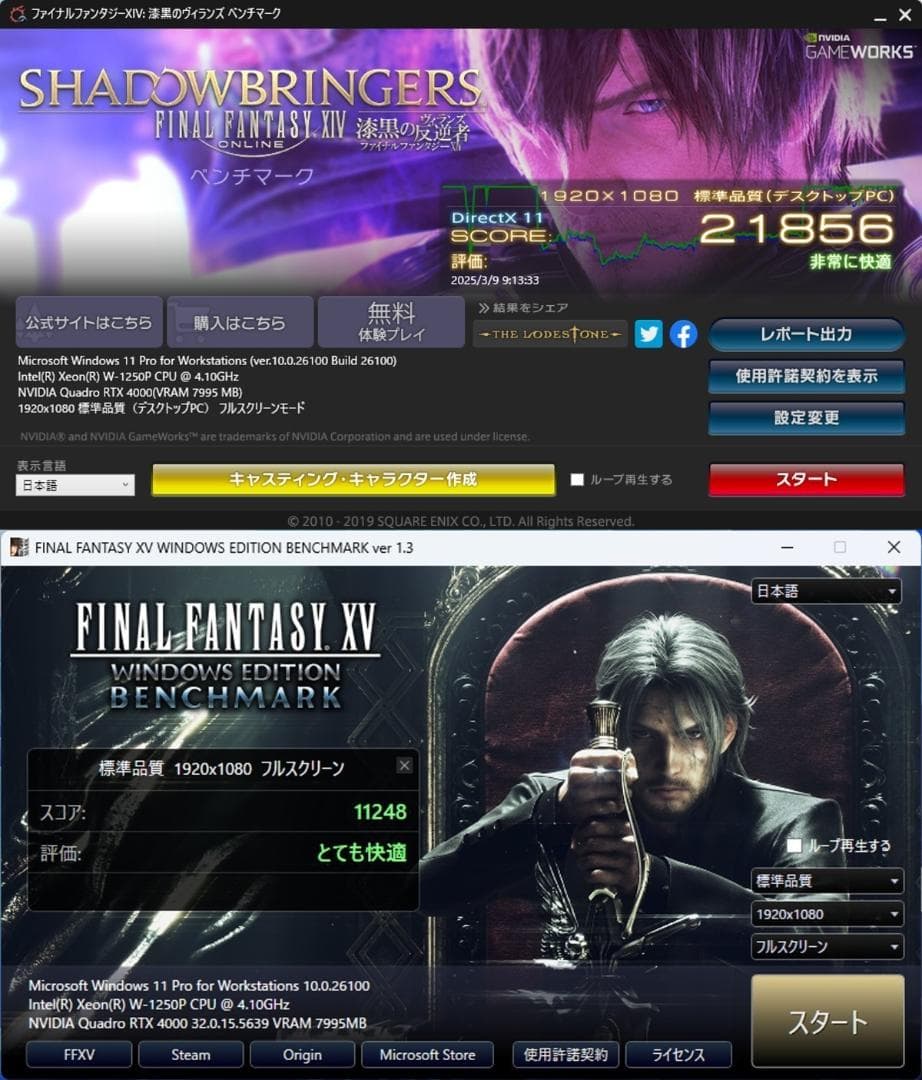922x1080 pixels.
Task: Open The Lodestone share link
Action: 550,334
